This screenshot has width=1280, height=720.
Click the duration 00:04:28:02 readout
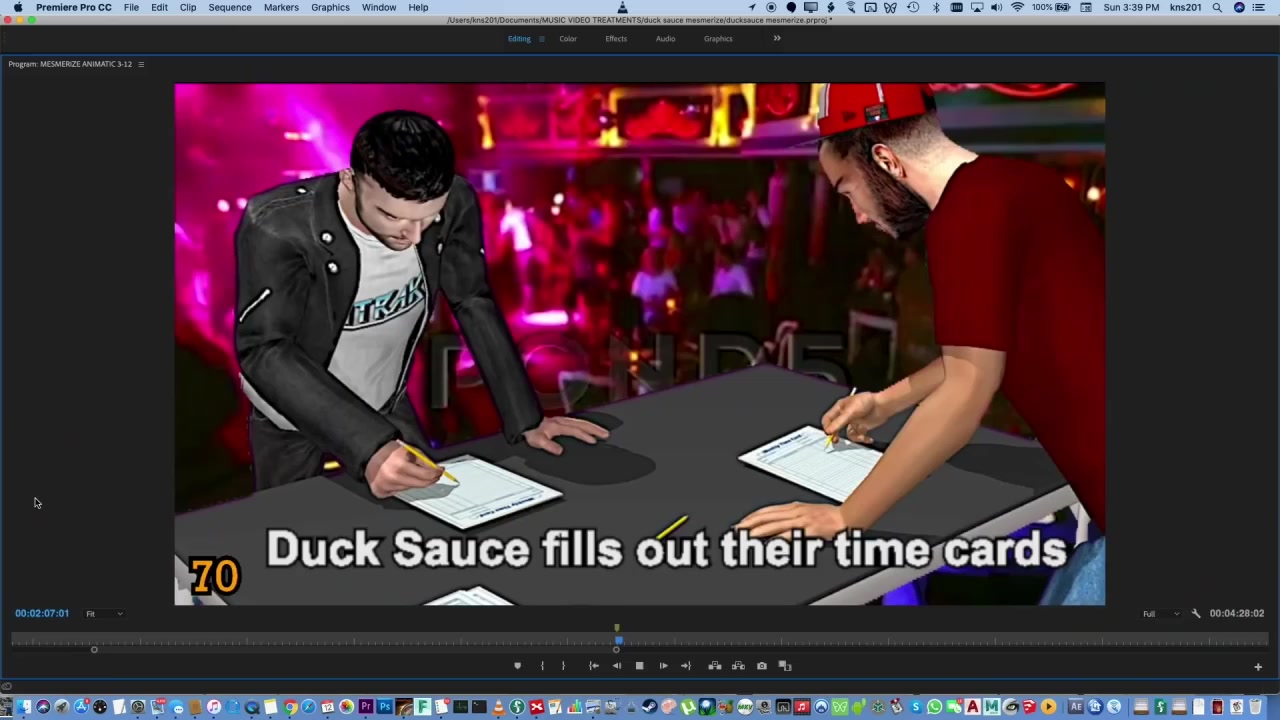coord(1237,613)
